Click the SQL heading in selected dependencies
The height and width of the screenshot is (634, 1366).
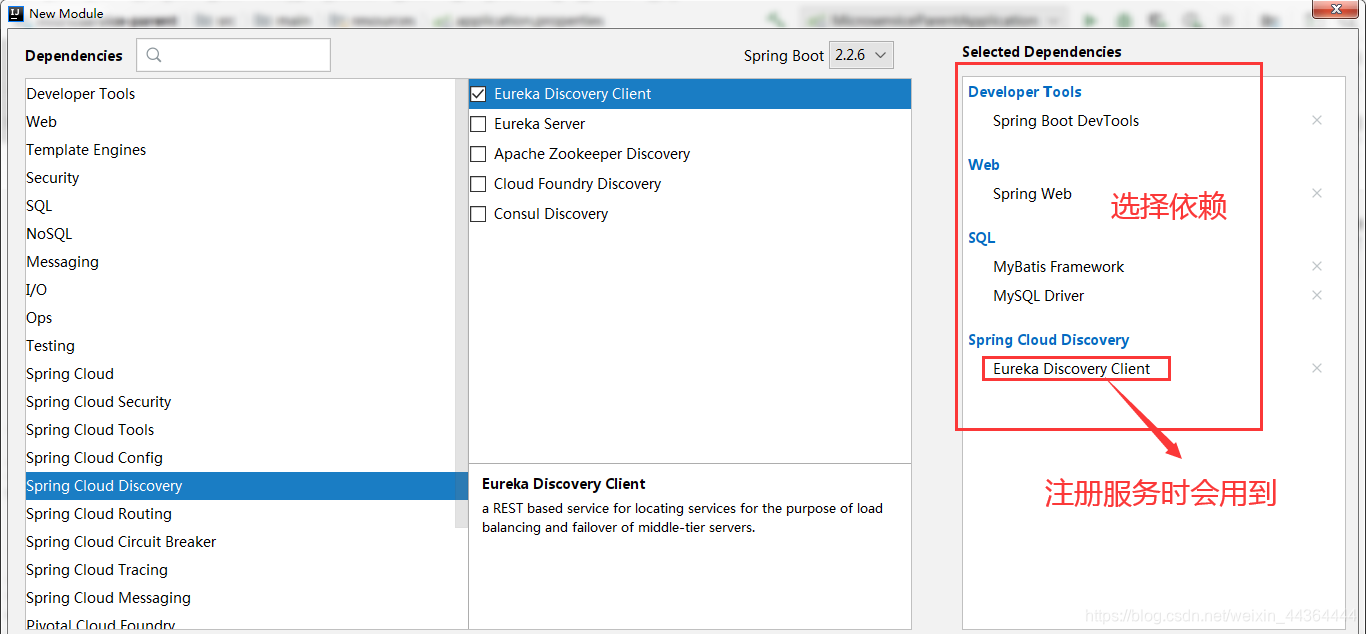coord(982,238)
